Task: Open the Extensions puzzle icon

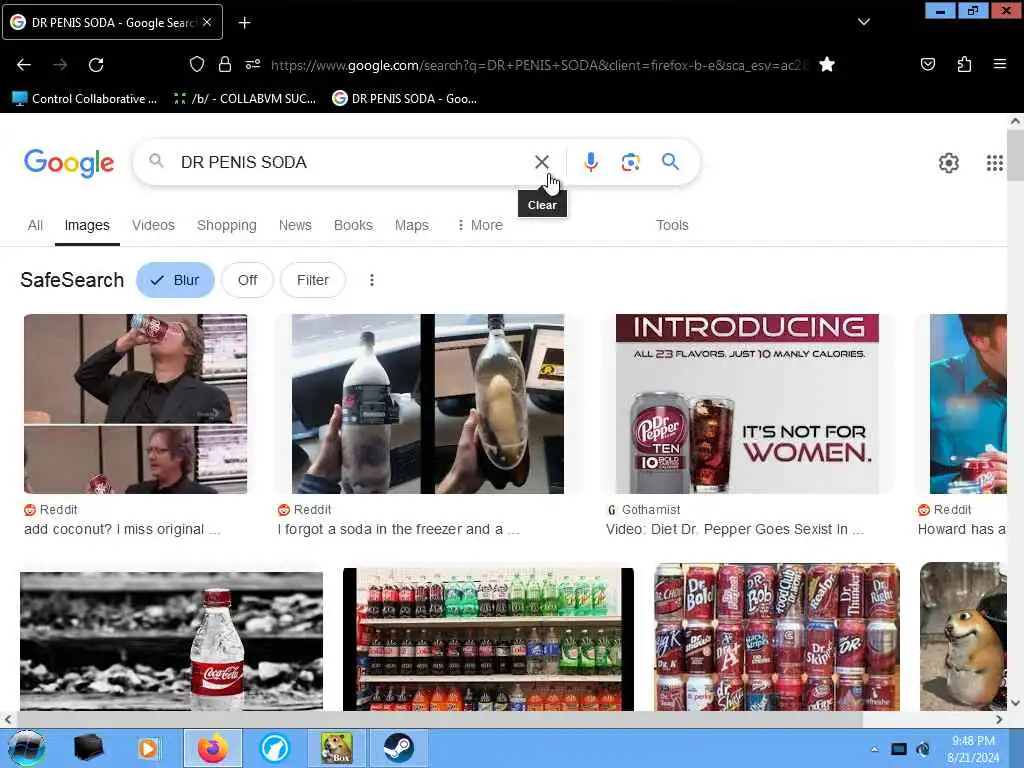Action: point(964,64)
